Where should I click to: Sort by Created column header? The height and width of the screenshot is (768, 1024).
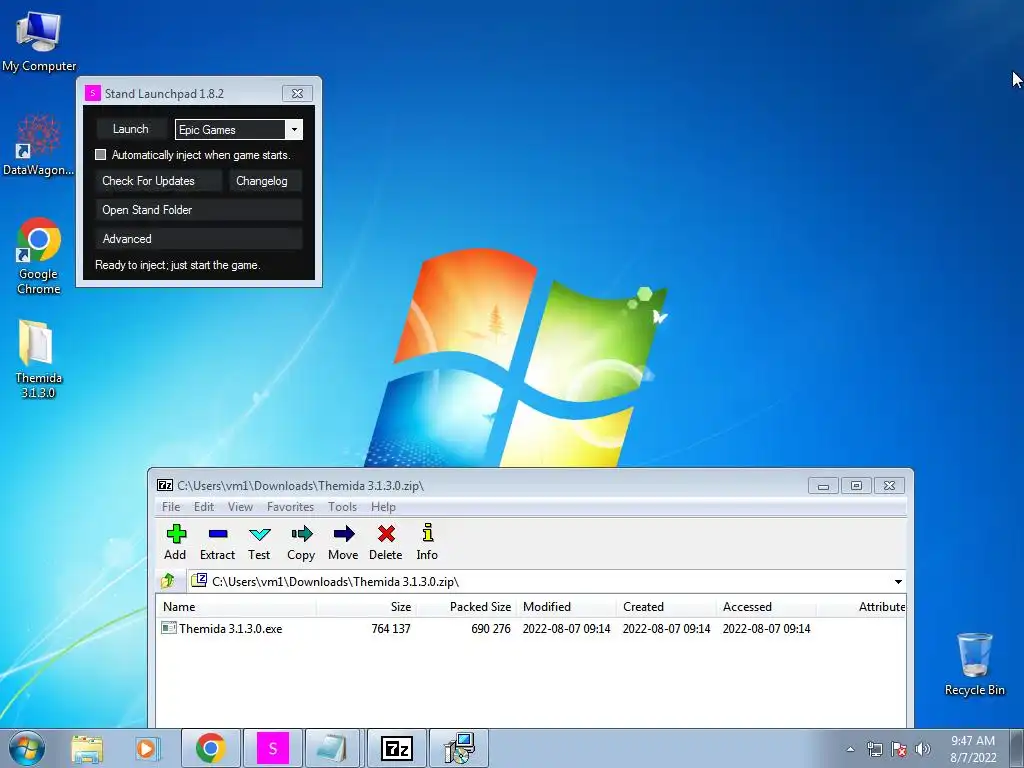(666, 607)
